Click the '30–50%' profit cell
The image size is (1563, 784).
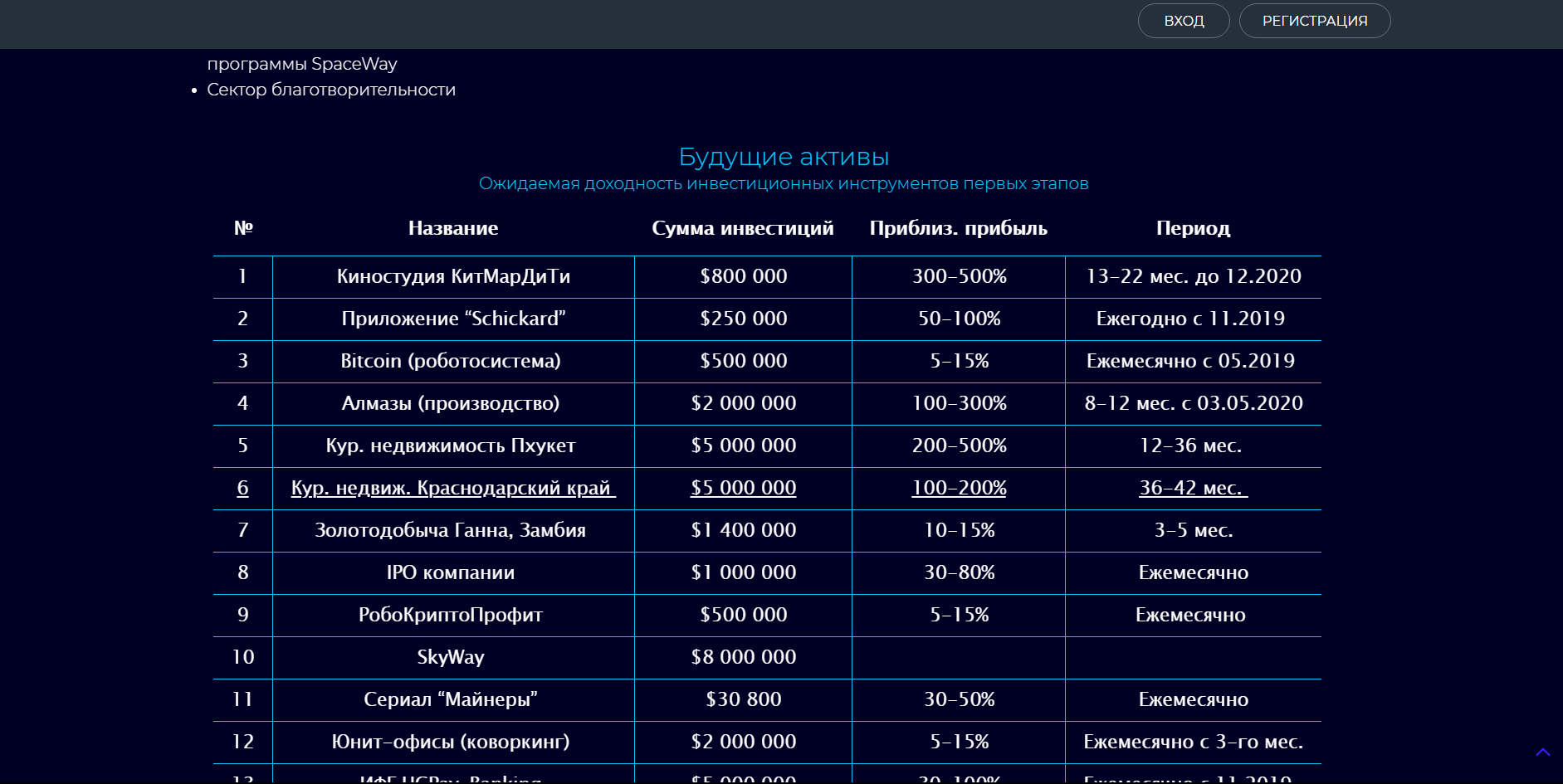[x=959, y=700]
